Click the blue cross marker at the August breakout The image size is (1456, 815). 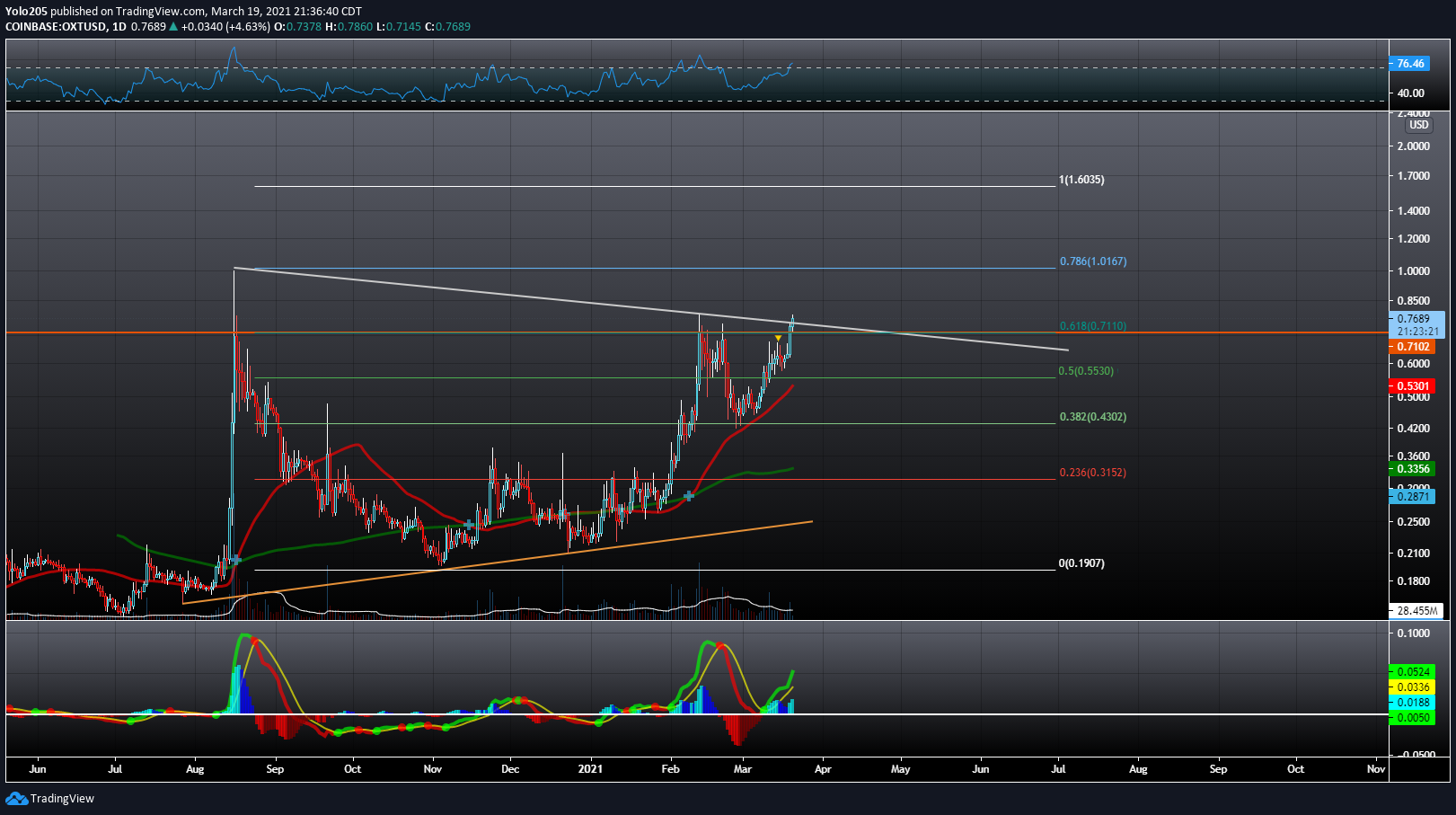tap(235, 560)
